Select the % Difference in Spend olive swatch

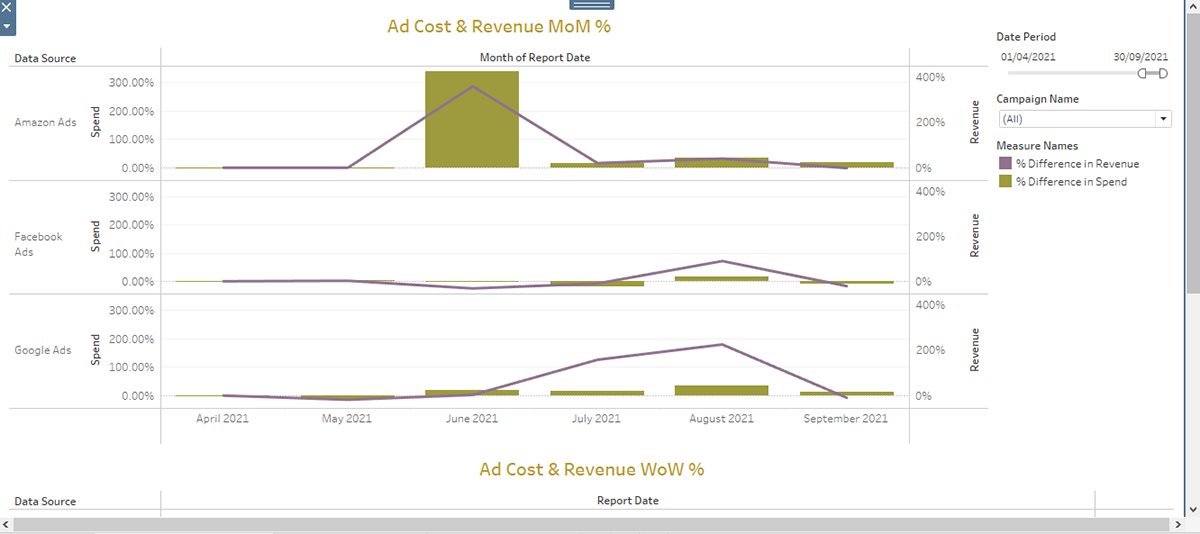(x=1004, y=181)
